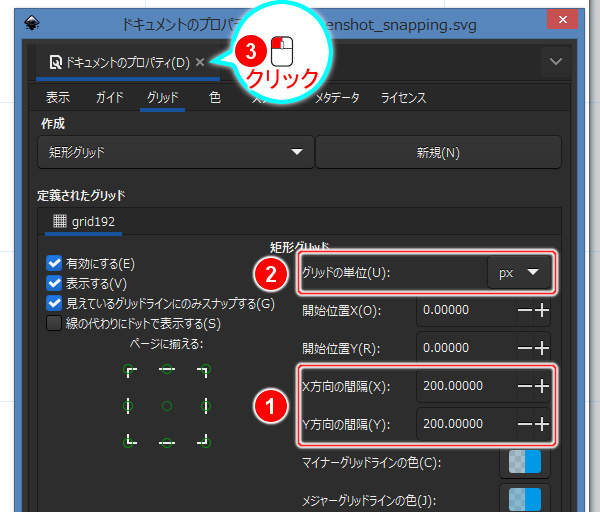Open the 色 tab
The image size is (600, 512).
(215, 98)
